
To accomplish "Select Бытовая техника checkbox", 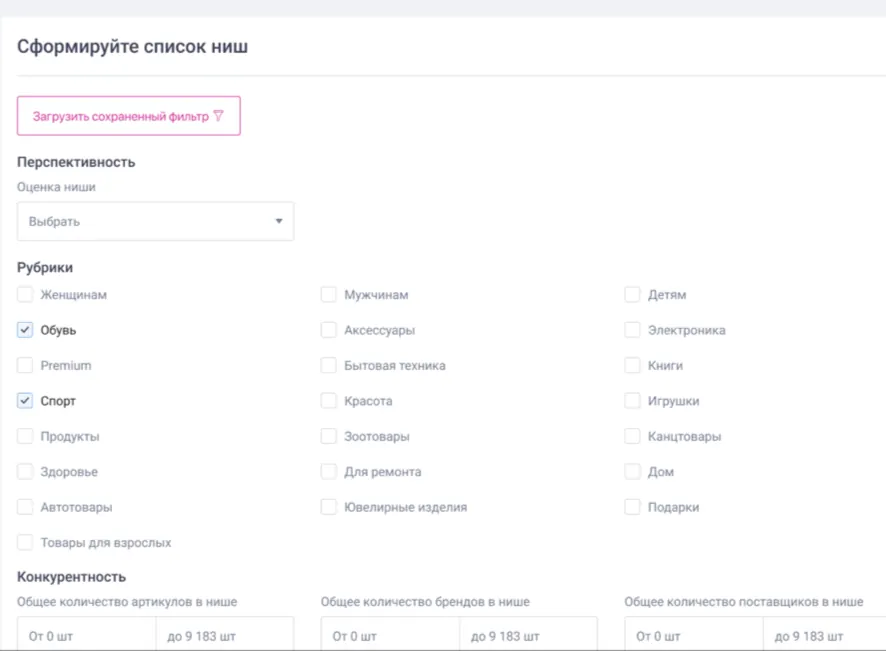I will click(328, 365).
